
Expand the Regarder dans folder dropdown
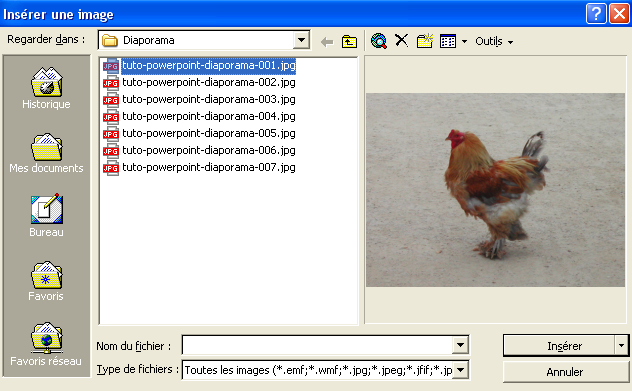[x=301, y=40]
